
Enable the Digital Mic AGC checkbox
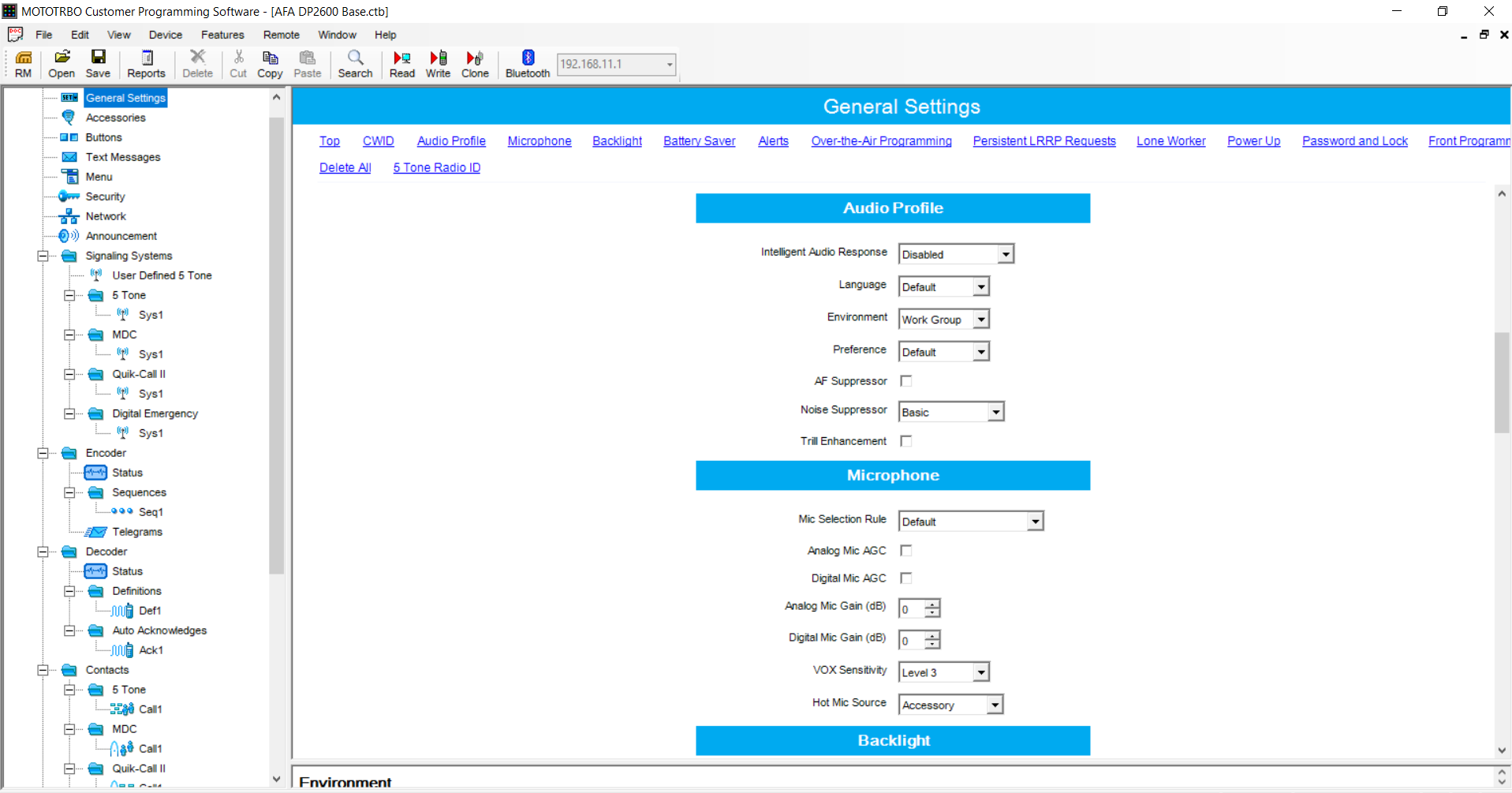pyautogui.click(x=906, y=578)
